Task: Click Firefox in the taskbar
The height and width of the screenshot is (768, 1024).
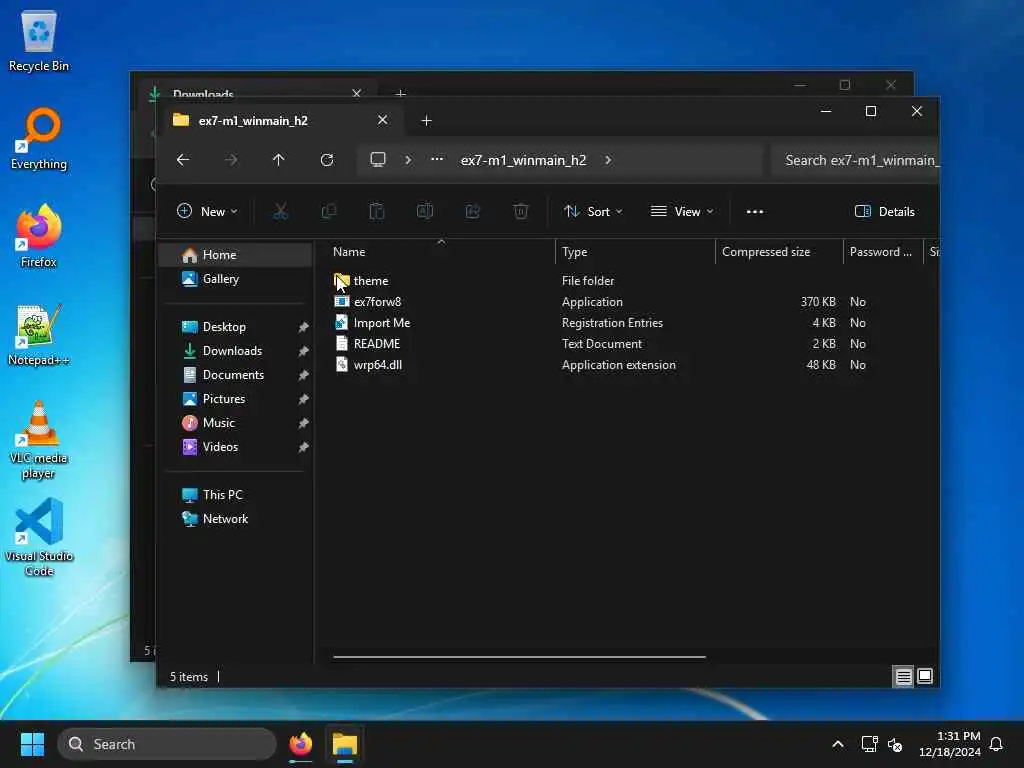Action: coord(300,744)
